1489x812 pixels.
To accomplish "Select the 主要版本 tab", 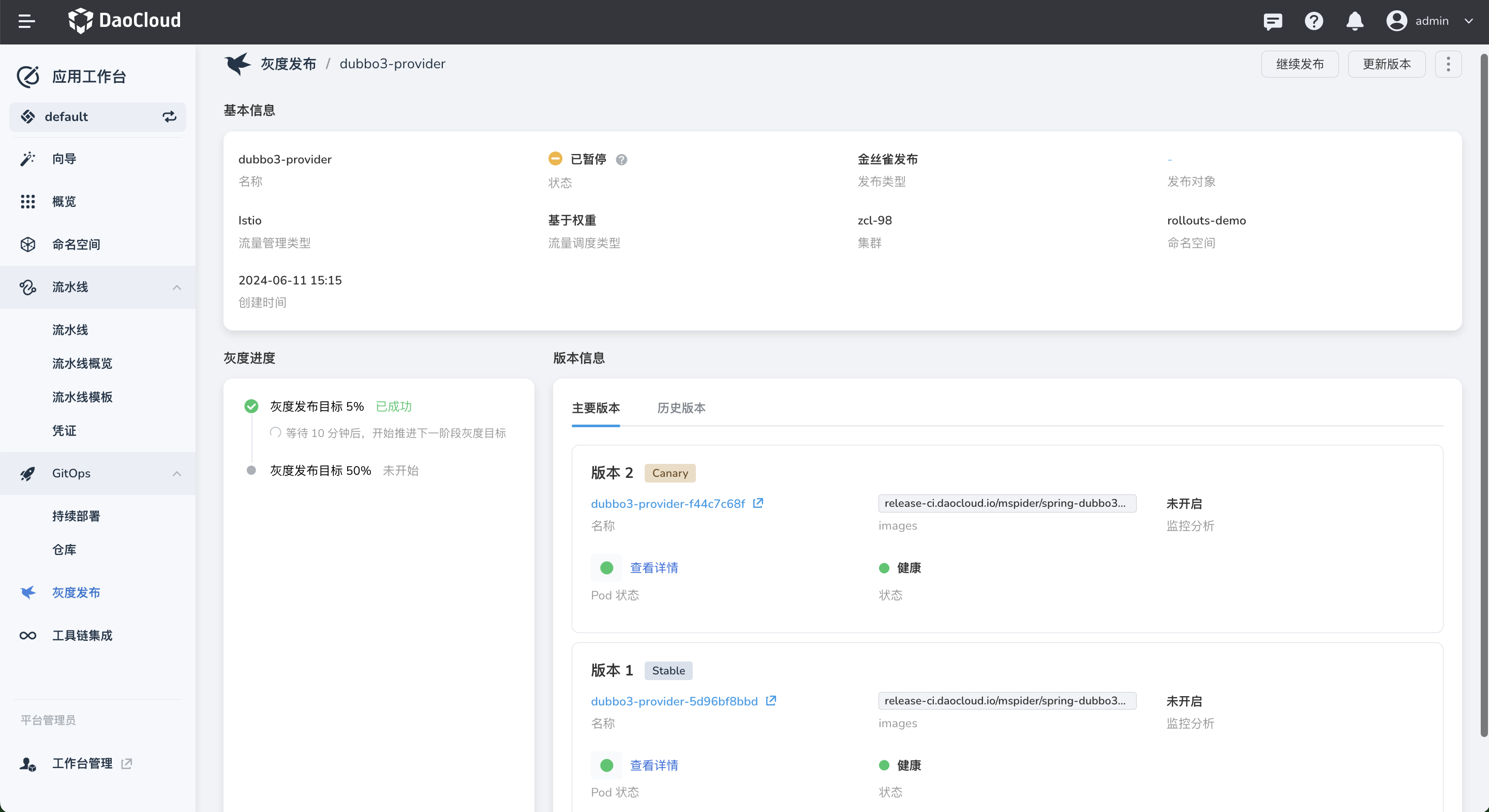I will (595, 408).
